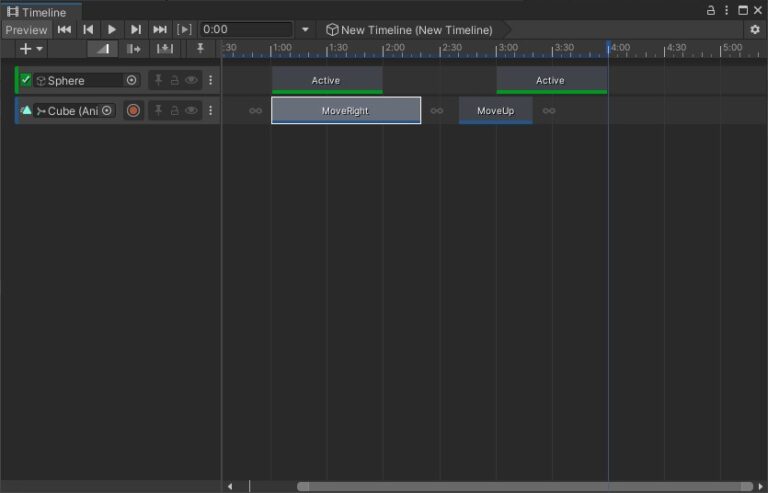Viewport: 768px width, 493px height.
Task: Open the Sphere track's three-dot menu
Action: [x=210, y=80]
